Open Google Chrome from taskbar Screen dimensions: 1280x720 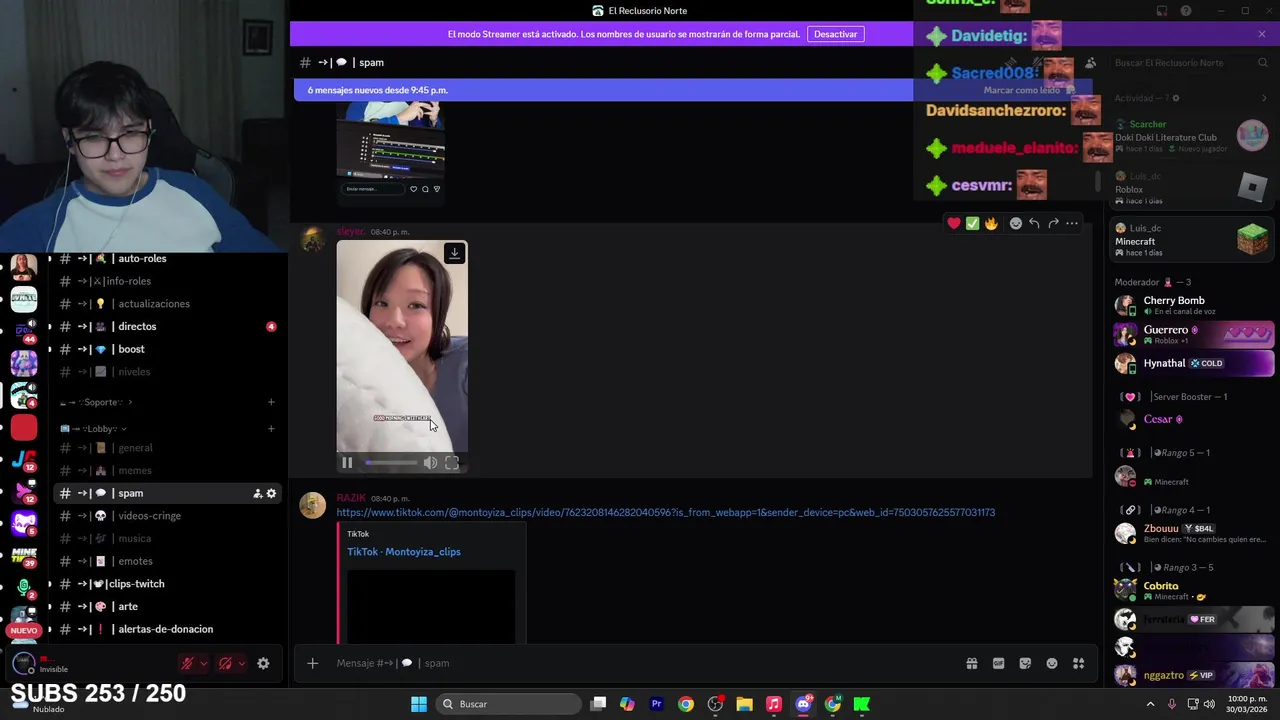point(686,704)
